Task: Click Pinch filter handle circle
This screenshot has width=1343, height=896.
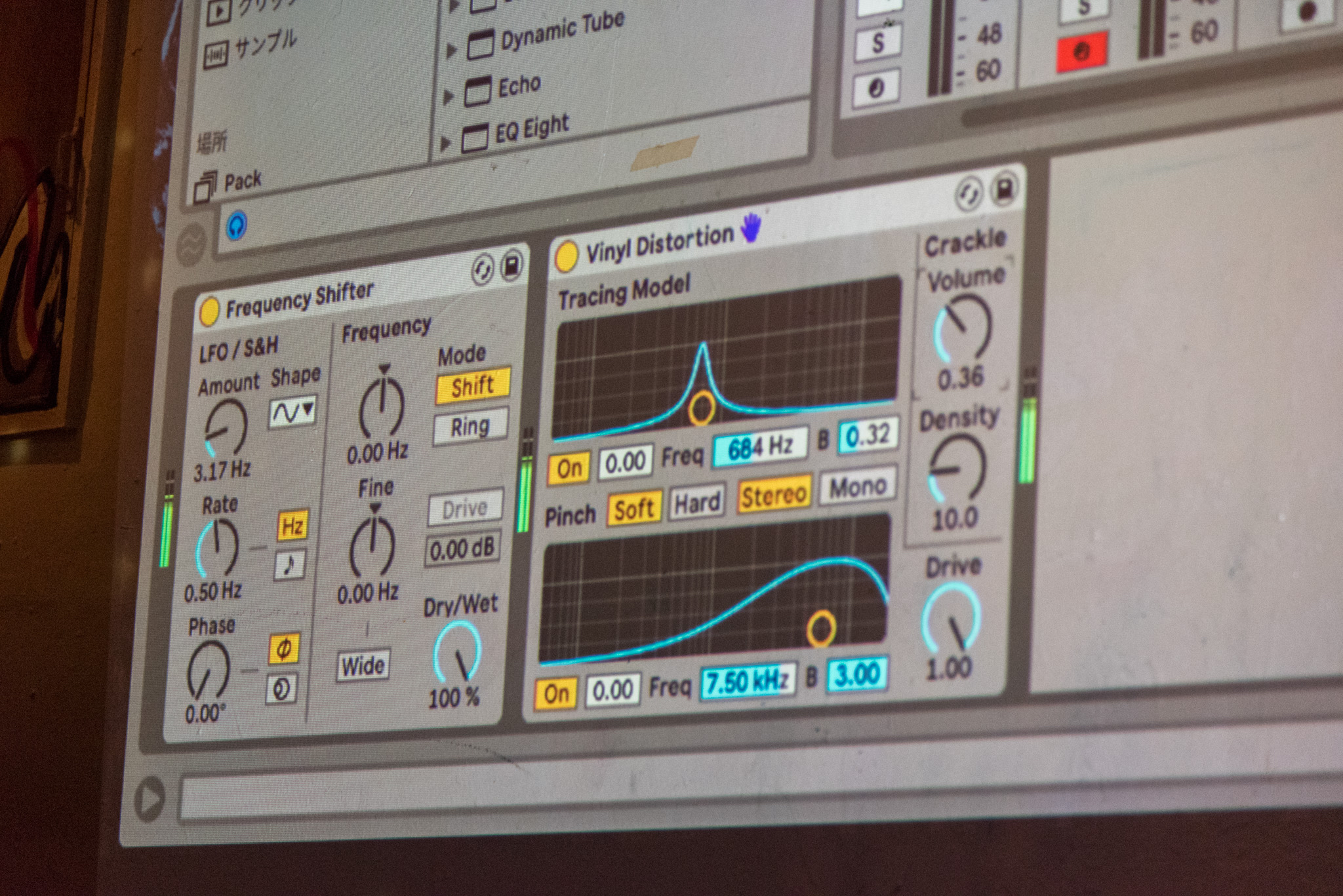Action: click(x=821, y=629)
